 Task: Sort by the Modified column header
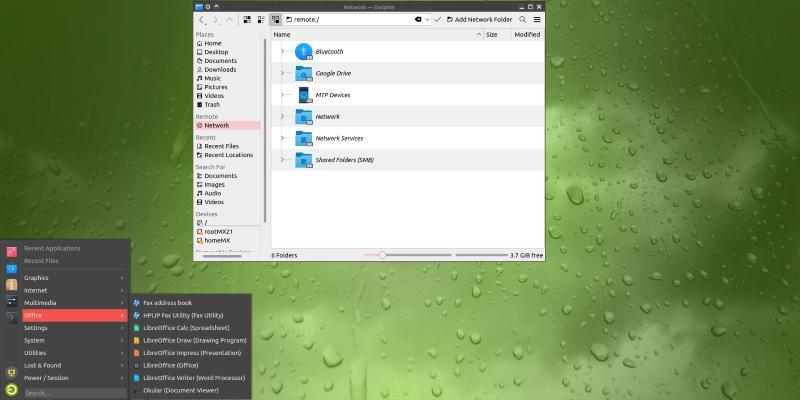coord(528,35)
